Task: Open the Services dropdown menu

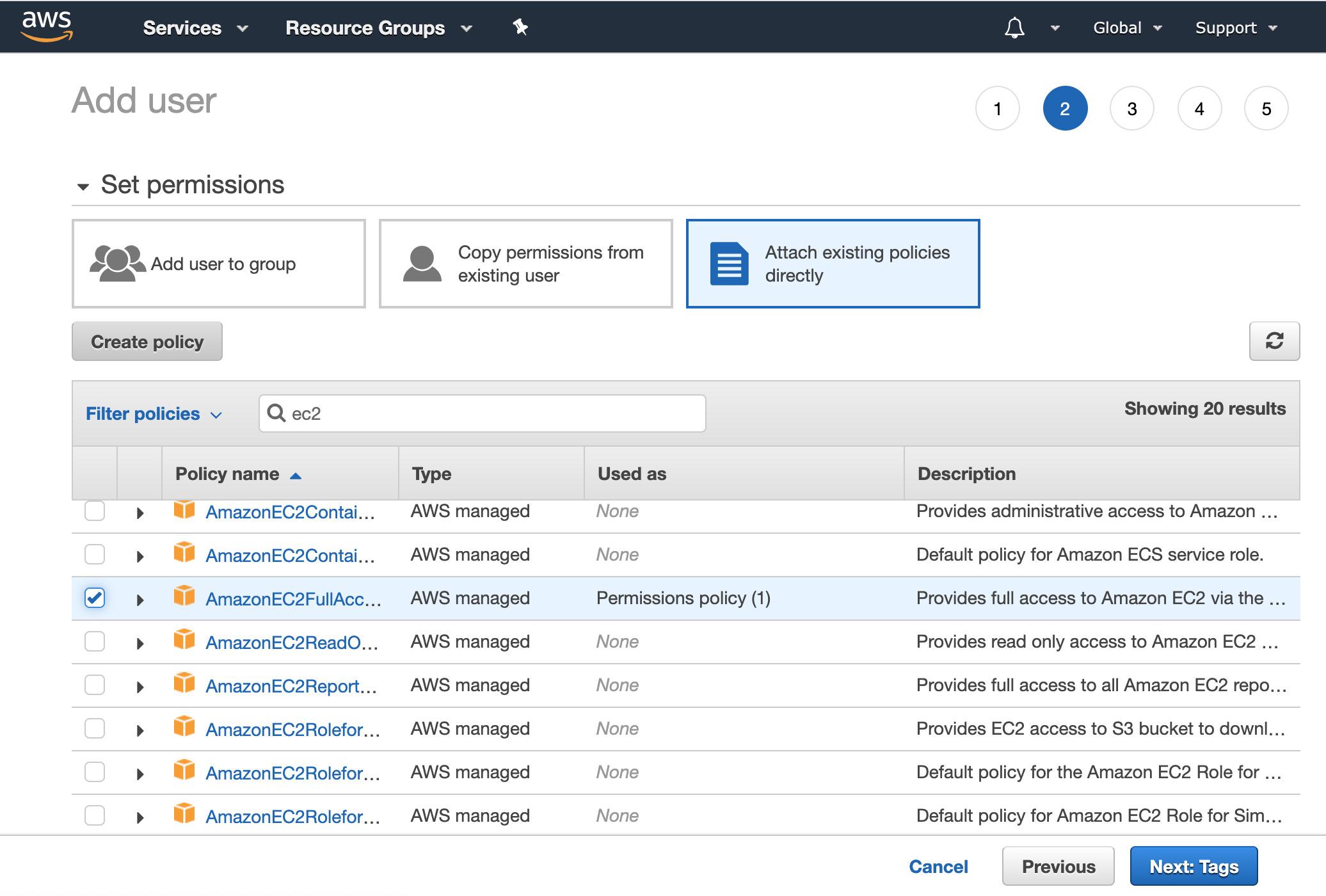Action: (x=195, y=28)
